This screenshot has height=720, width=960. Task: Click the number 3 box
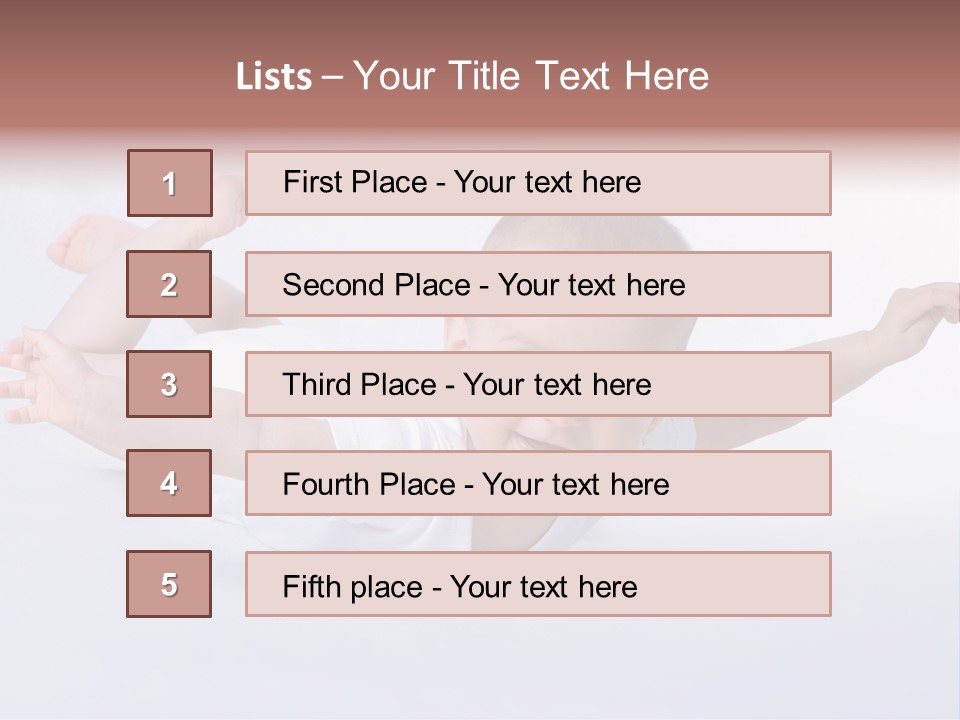pyautogui.click(x=169, y=384)
